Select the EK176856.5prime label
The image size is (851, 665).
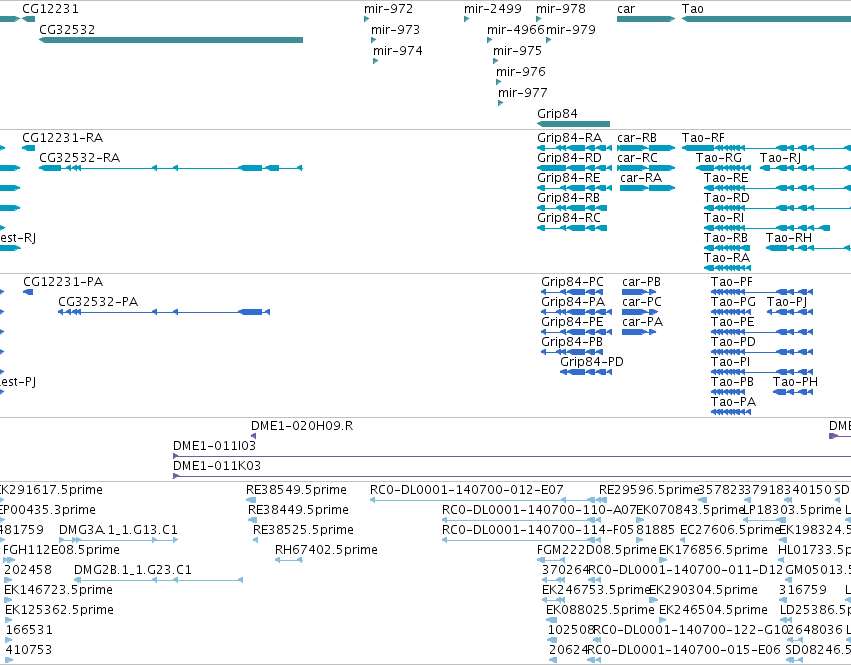713,550
